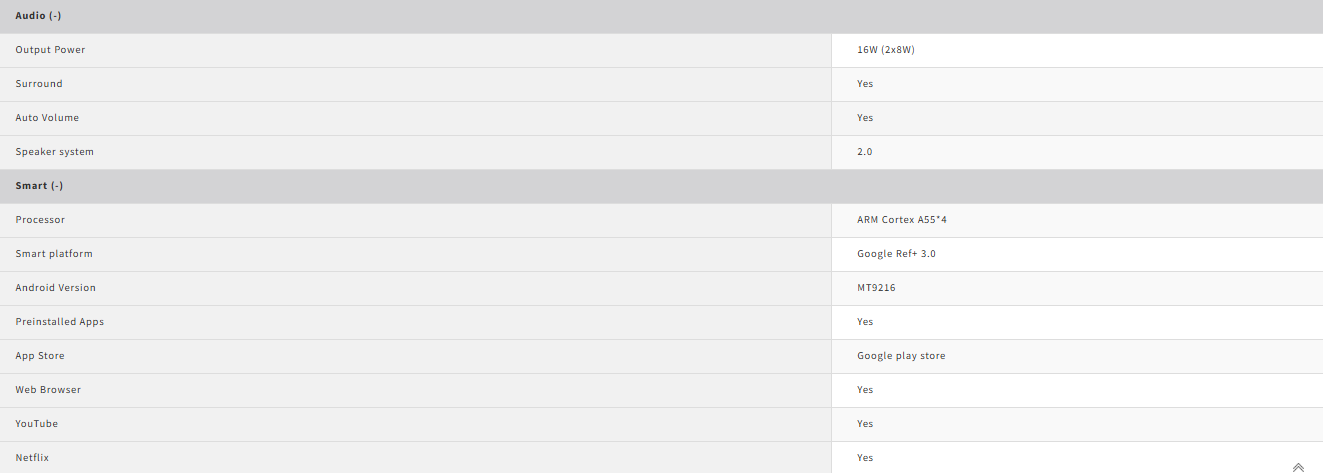Screen dimensions: 1323x473
Task: Click the Surround row label
Action: (39, 84)
